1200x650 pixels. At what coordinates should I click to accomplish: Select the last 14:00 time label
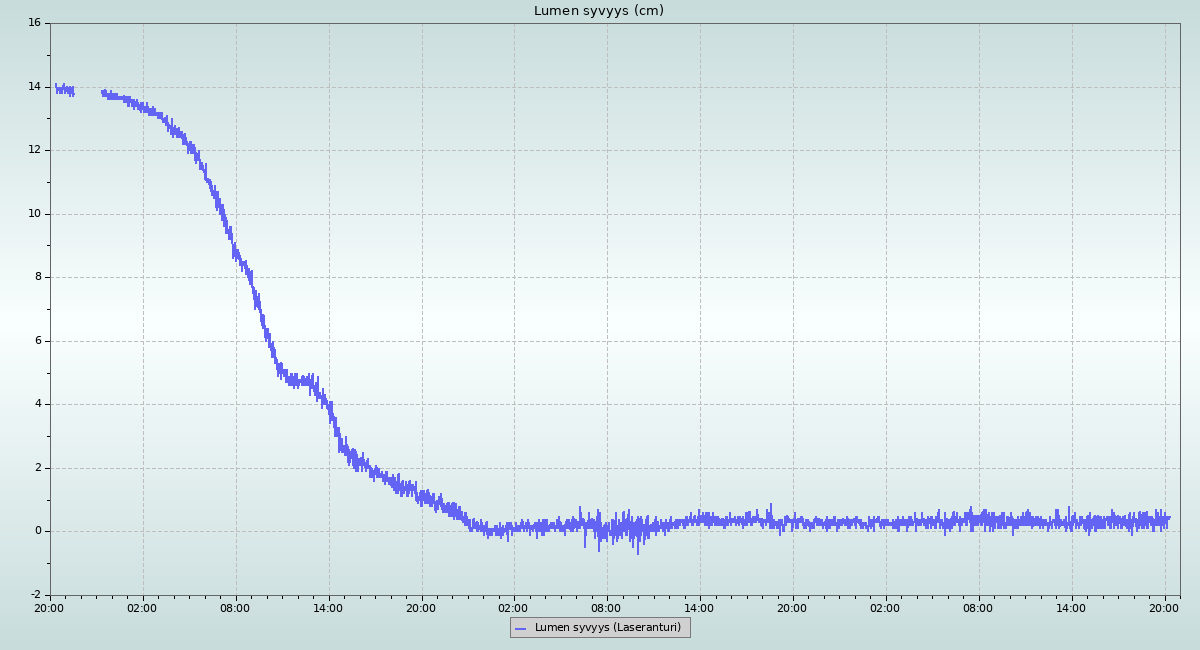point(1071,607)
